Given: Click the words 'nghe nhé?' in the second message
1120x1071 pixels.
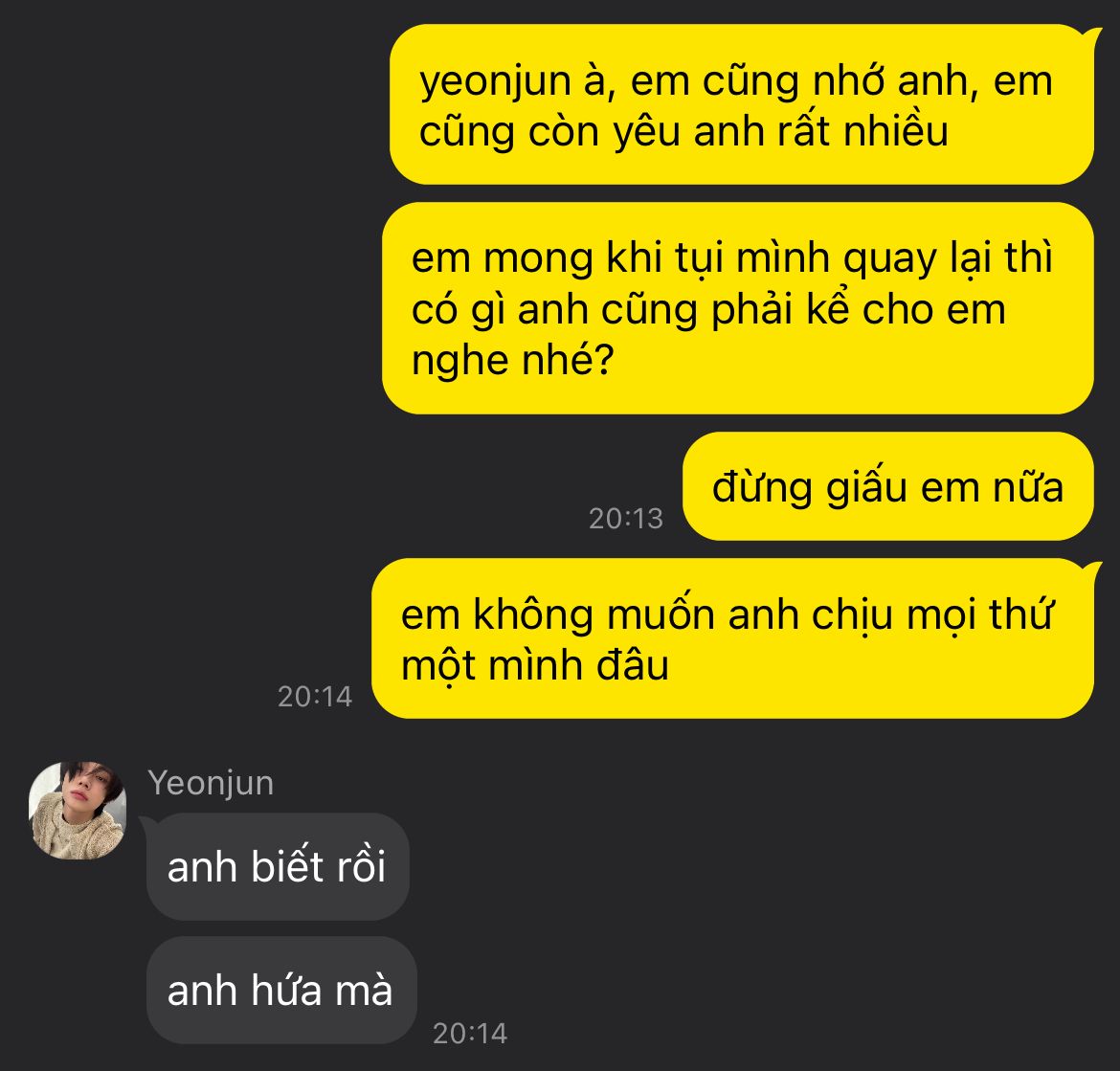Looking at the screenshot, I should (x=513, y=361).
